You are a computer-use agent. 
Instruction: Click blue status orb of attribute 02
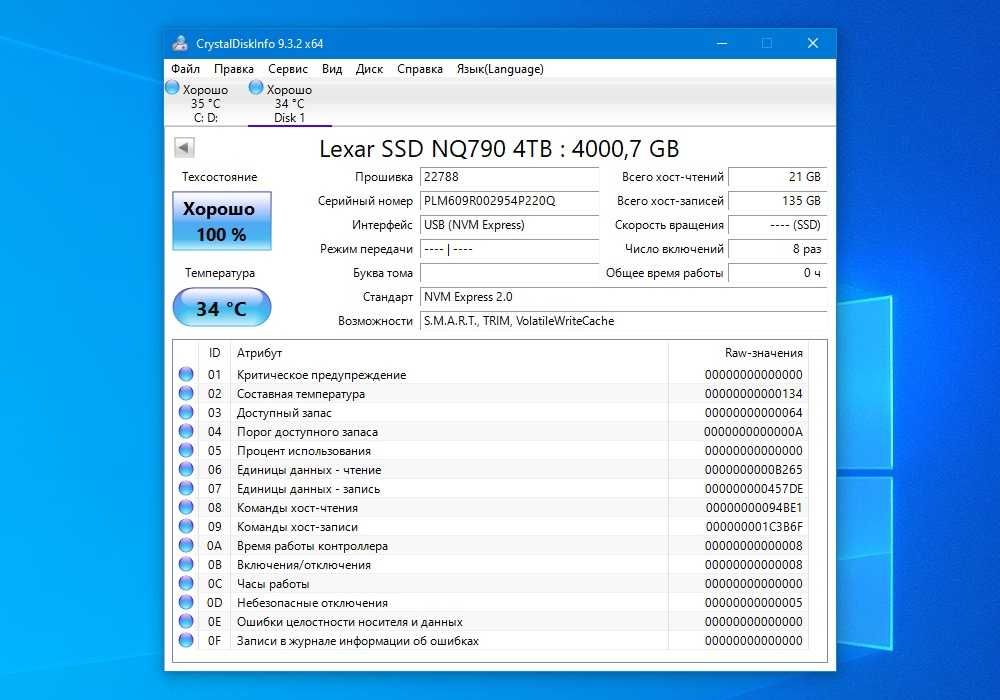pyautogui.click(x=186, y=393)
